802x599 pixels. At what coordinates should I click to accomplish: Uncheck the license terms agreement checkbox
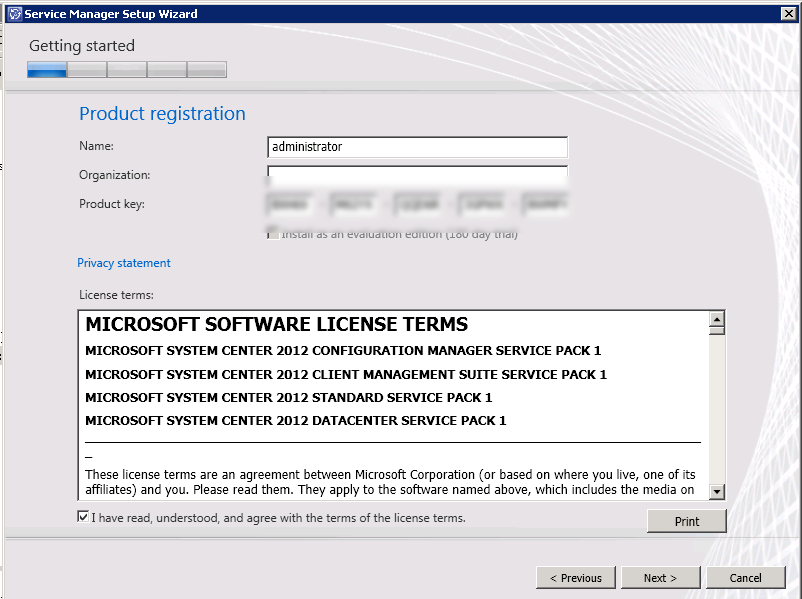(x=83, y=517)
